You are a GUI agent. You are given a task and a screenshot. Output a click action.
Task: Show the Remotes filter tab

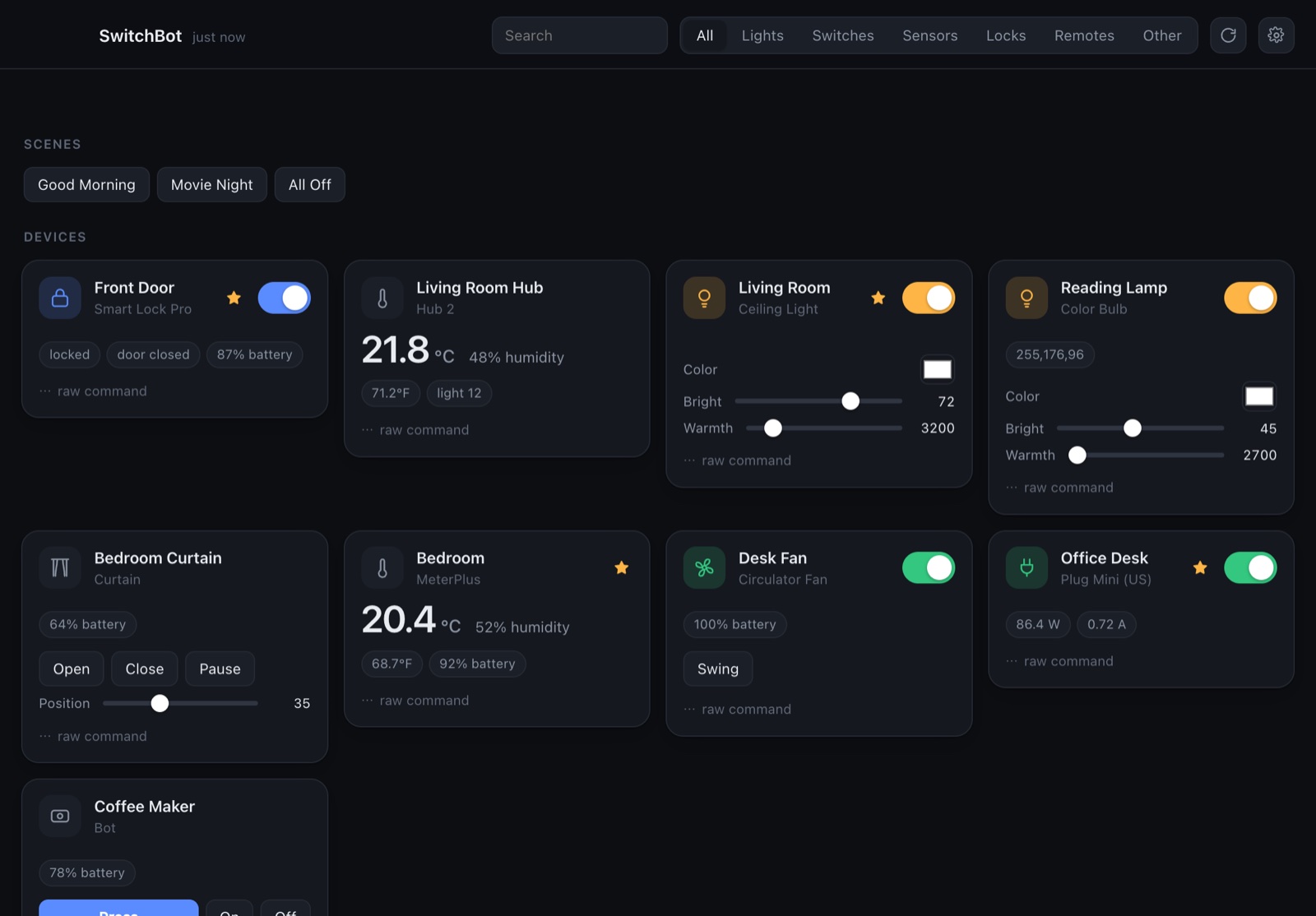pos(1084,35)
